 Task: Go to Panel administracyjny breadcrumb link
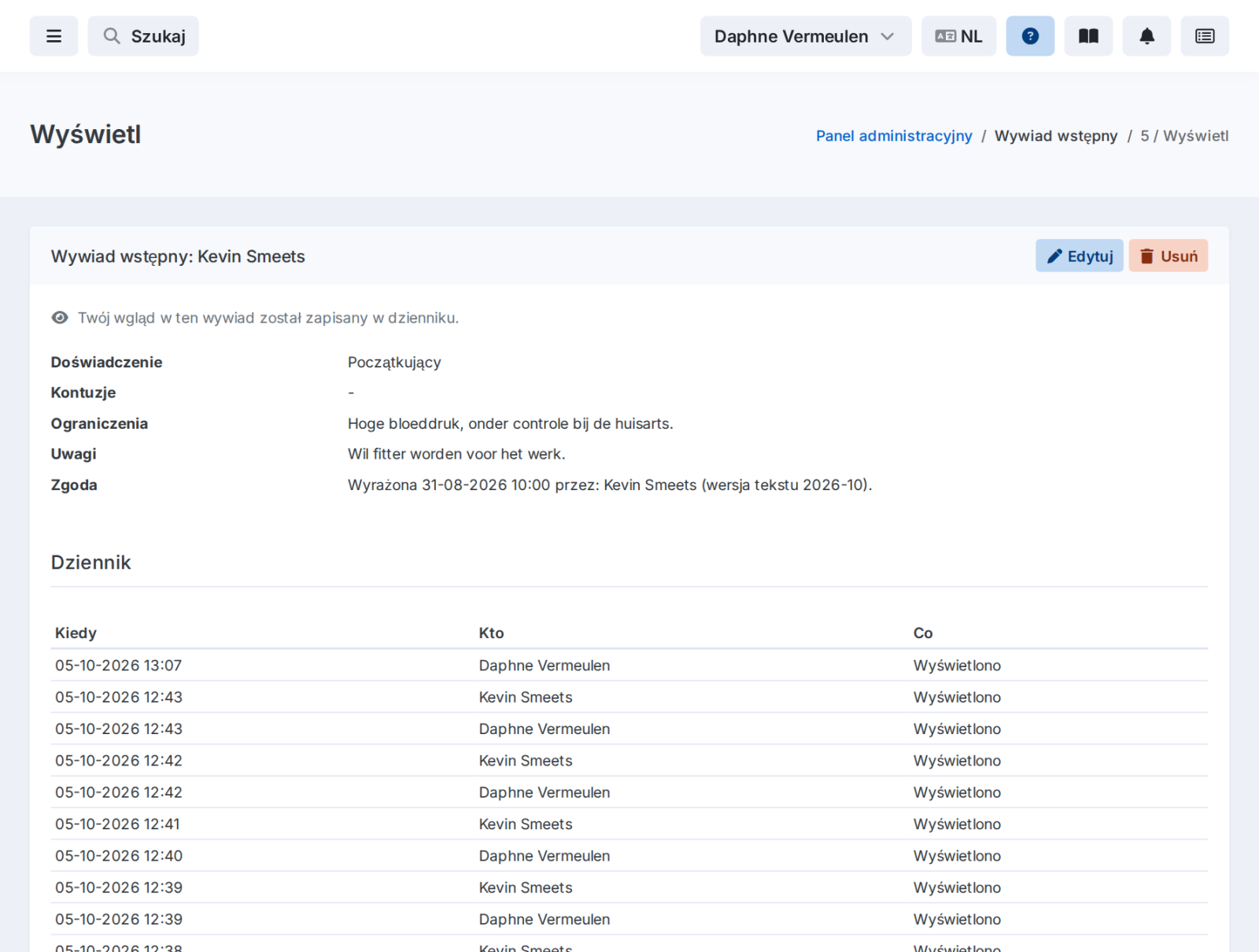click(894, 136)
